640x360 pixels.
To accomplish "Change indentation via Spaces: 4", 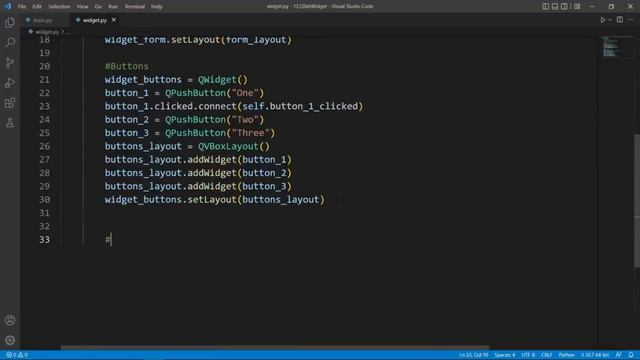I will tap(505, 355).
